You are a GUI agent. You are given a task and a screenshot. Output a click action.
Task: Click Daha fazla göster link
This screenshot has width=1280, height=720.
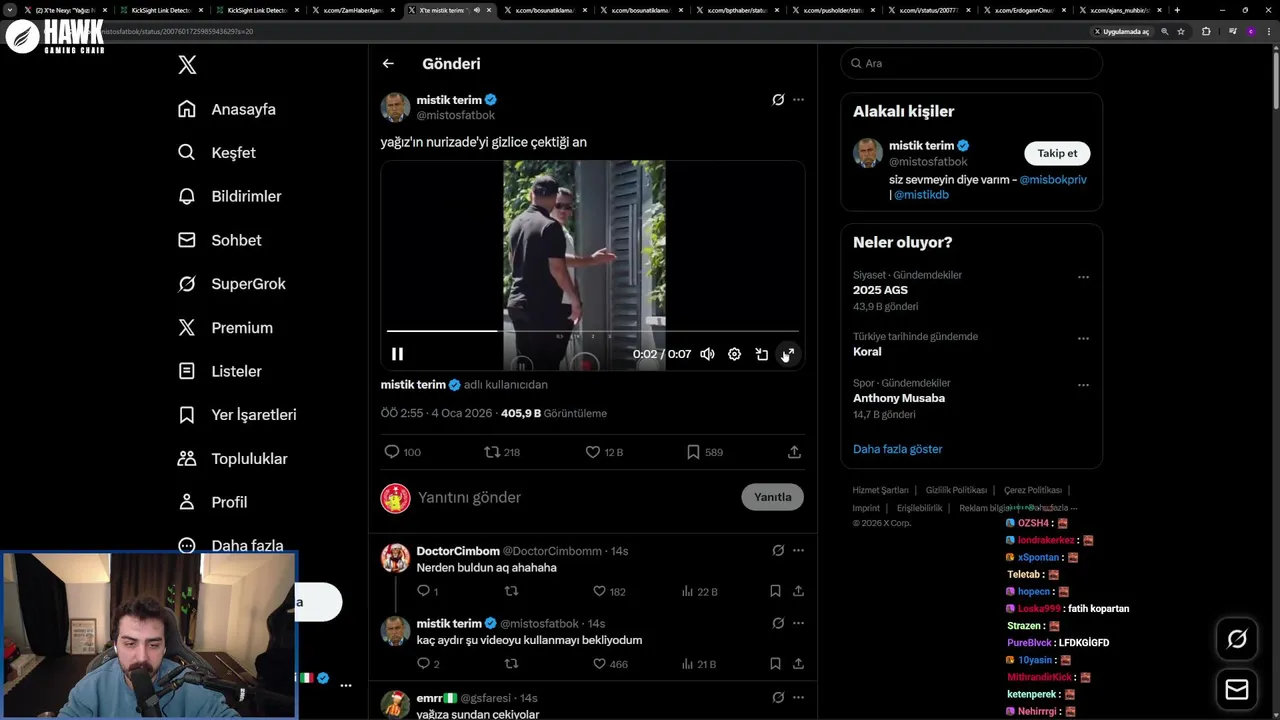coord(897,449)
